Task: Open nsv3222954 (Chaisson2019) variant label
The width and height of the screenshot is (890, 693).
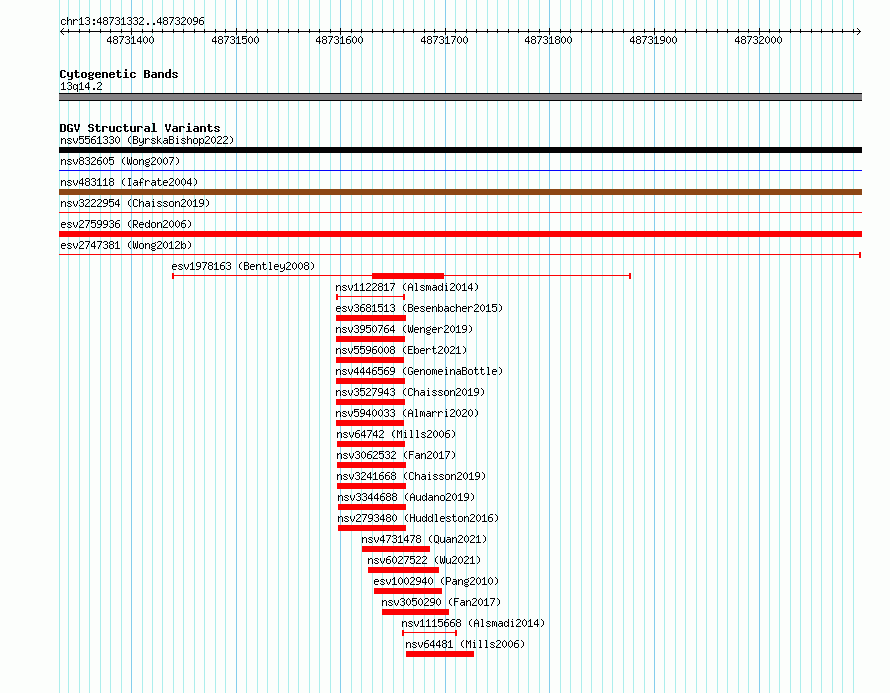Action: click(x=135, y=203)
